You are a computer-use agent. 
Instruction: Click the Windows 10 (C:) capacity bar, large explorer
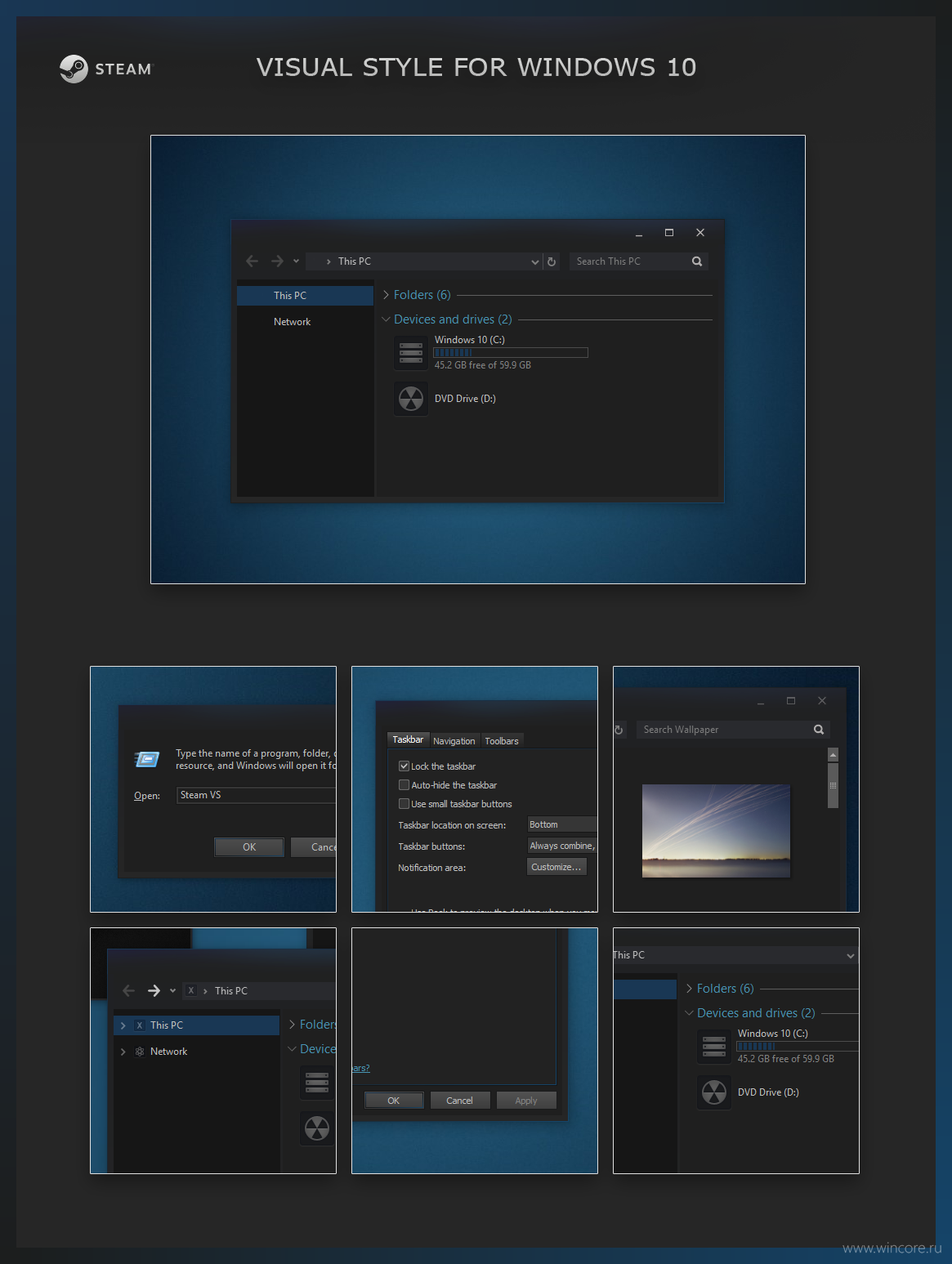511,353
